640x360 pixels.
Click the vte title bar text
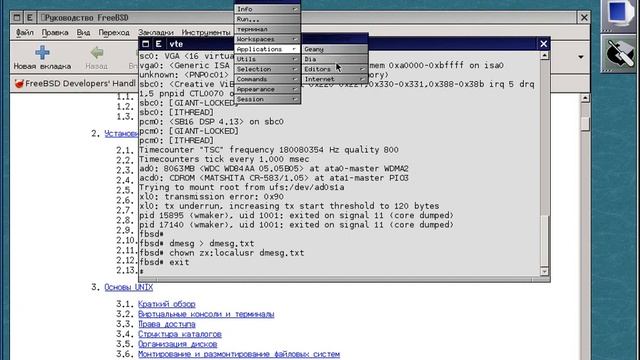pyautogui.click(x=176, y=44)
